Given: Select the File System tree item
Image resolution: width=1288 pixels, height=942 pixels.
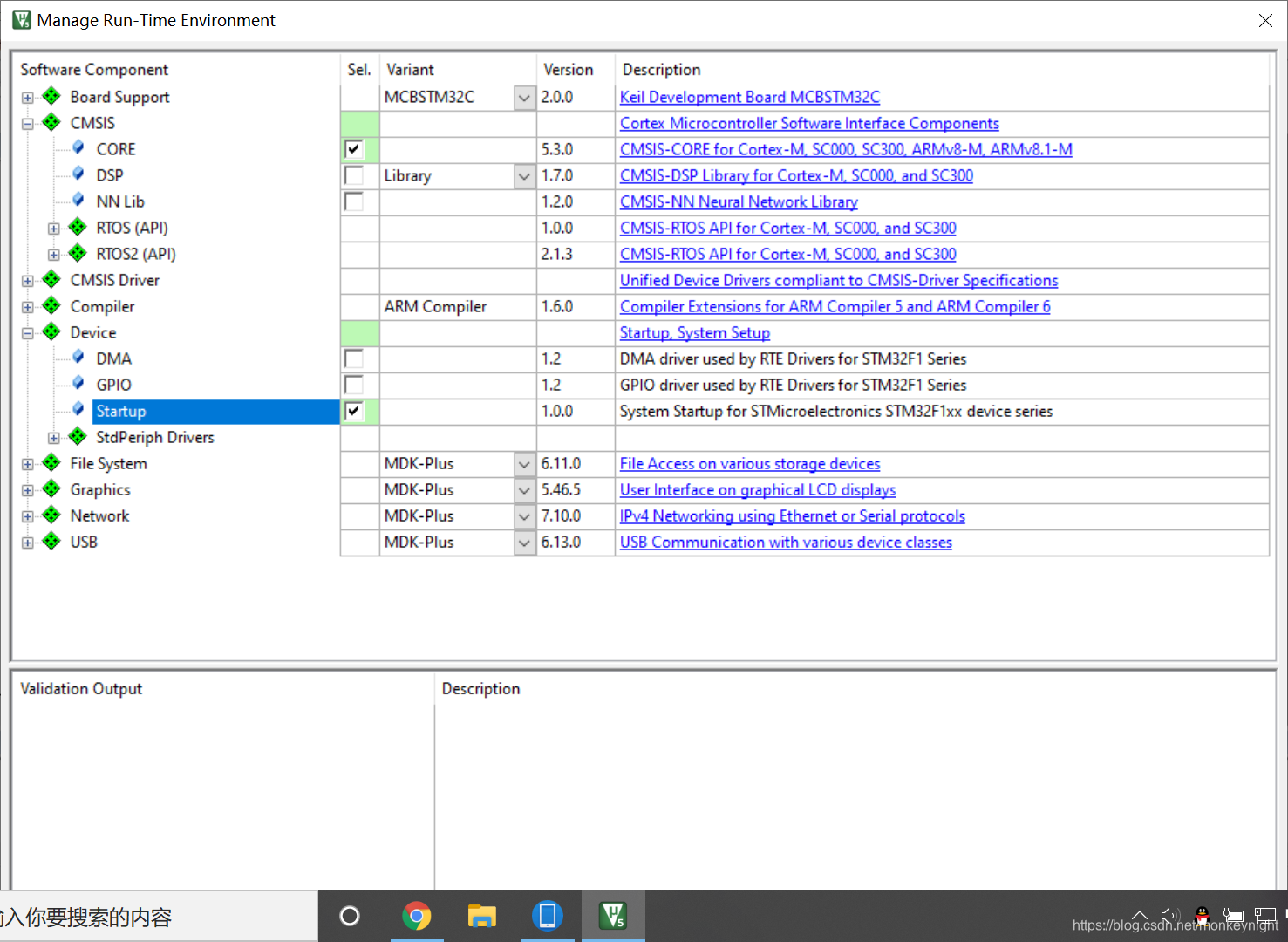Looking at the screenshot, I should [x=108, y=463].
